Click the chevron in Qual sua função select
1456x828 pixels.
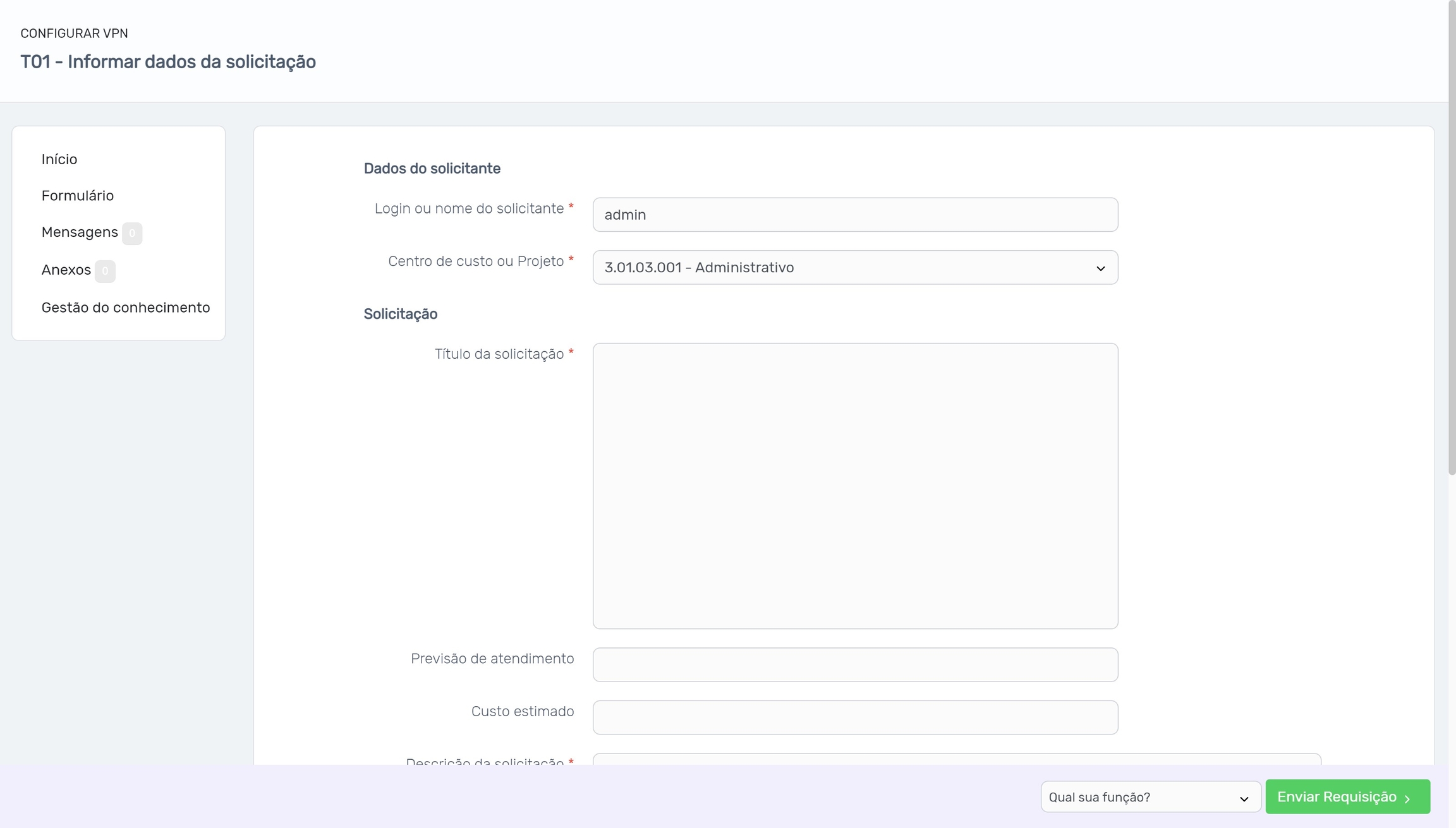point(1244,798)
